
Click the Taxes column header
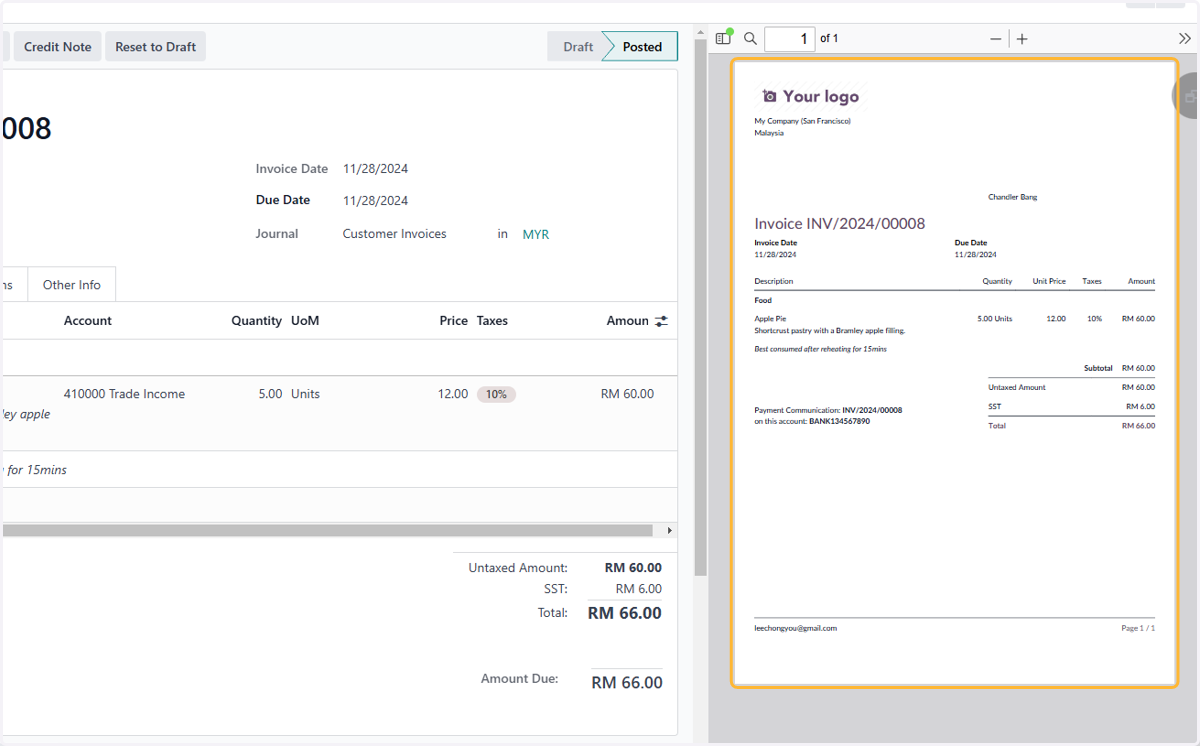[492, 321]
